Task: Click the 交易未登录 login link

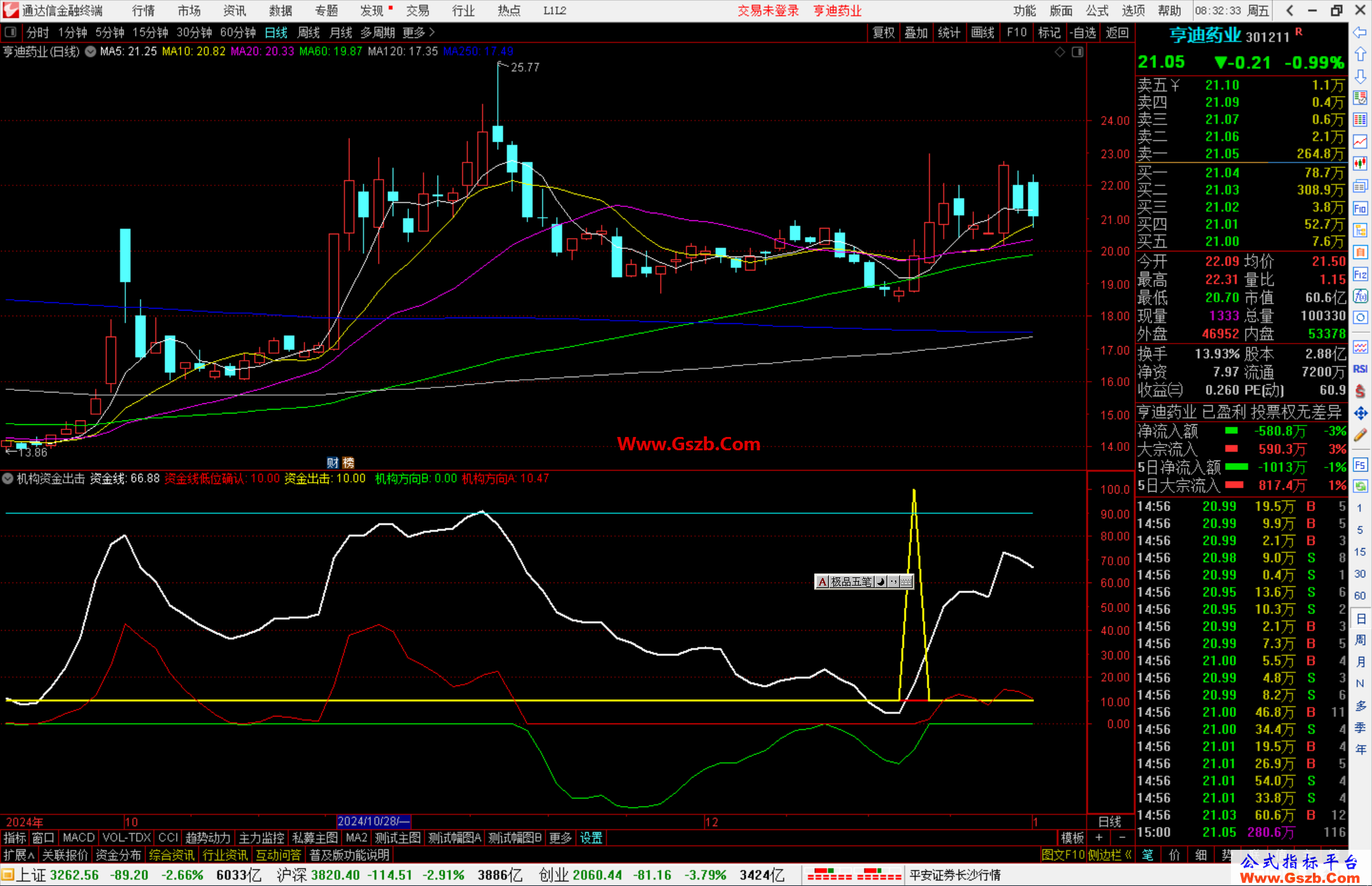Action: point(768,11)
